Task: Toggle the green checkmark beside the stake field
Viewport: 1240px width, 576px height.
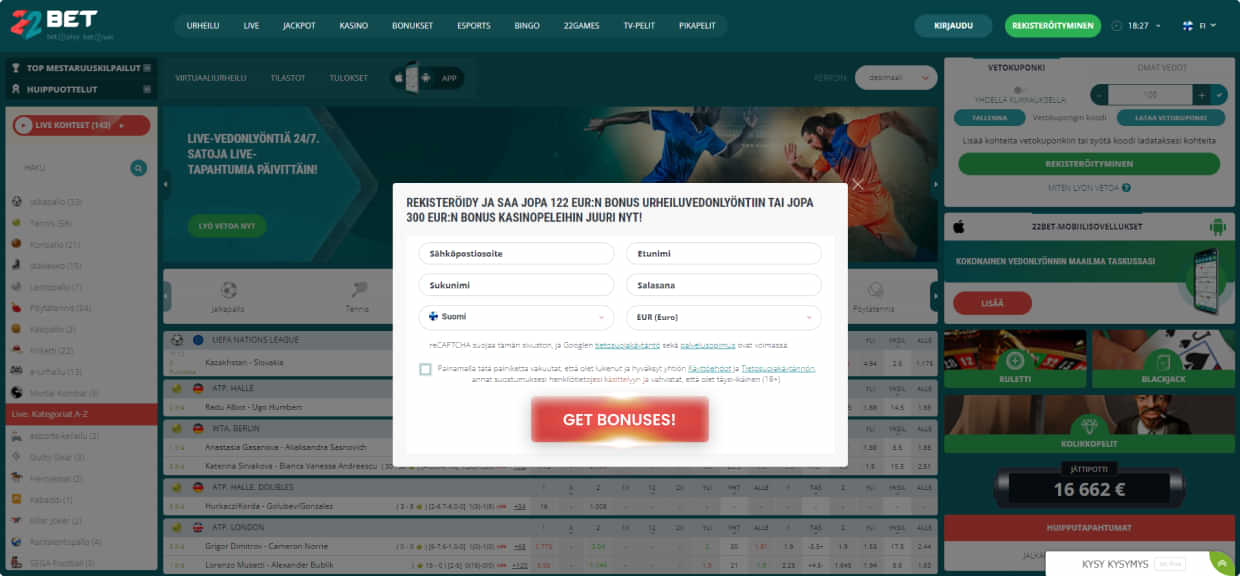Action: click(x=1219, y=94)
